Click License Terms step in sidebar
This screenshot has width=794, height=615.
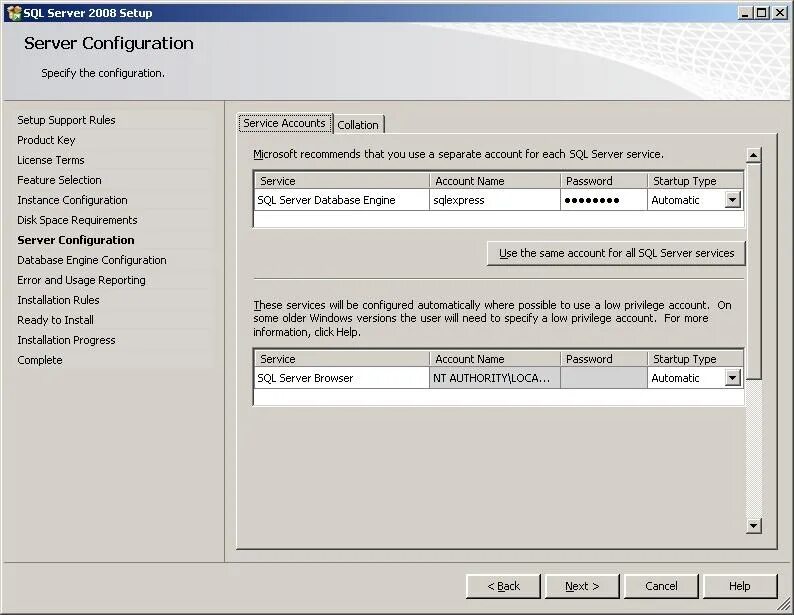point(51,160)
